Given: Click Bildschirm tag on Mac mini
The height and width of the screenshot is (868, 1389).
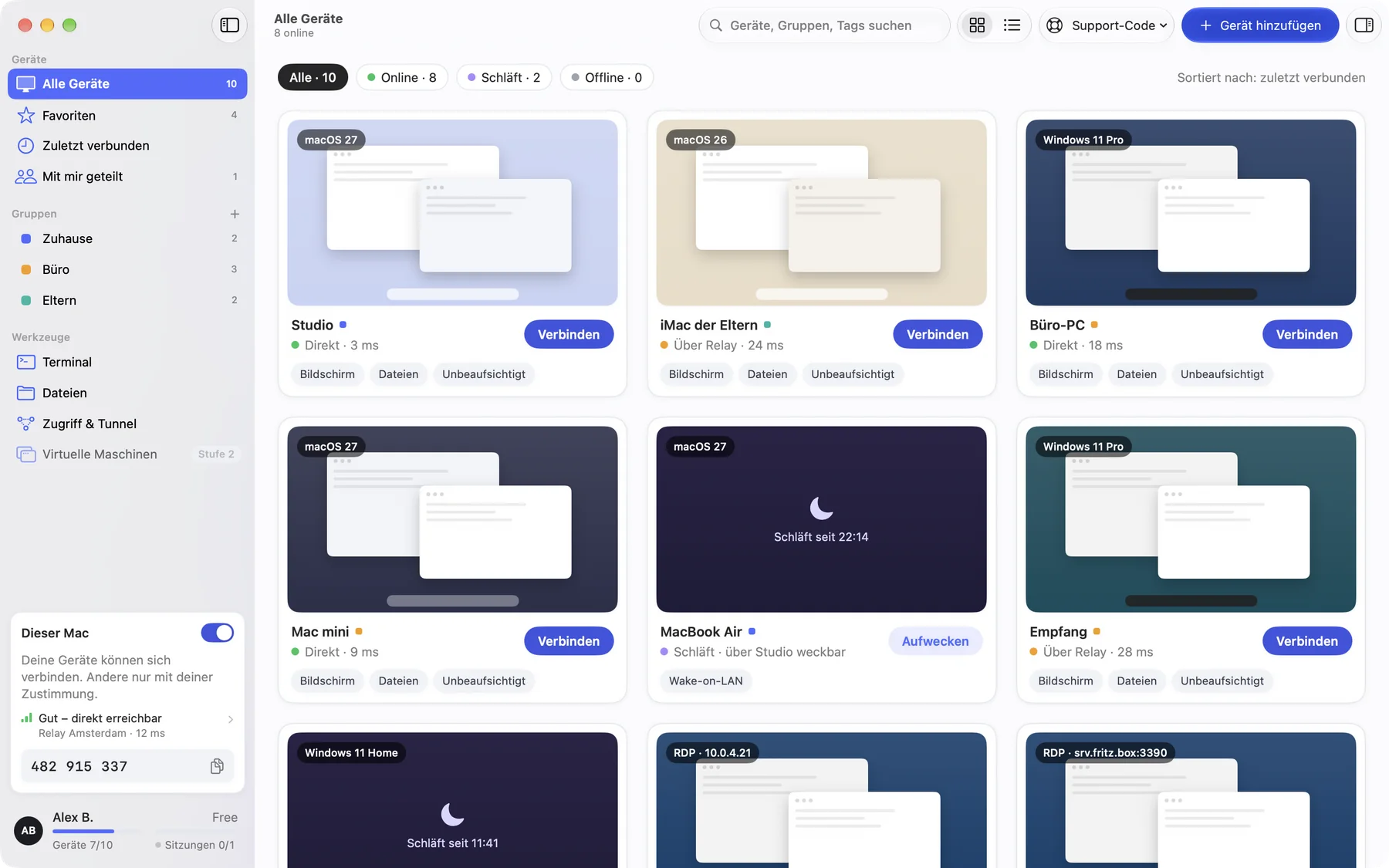Looking at the screenshot, I should 327,681.
